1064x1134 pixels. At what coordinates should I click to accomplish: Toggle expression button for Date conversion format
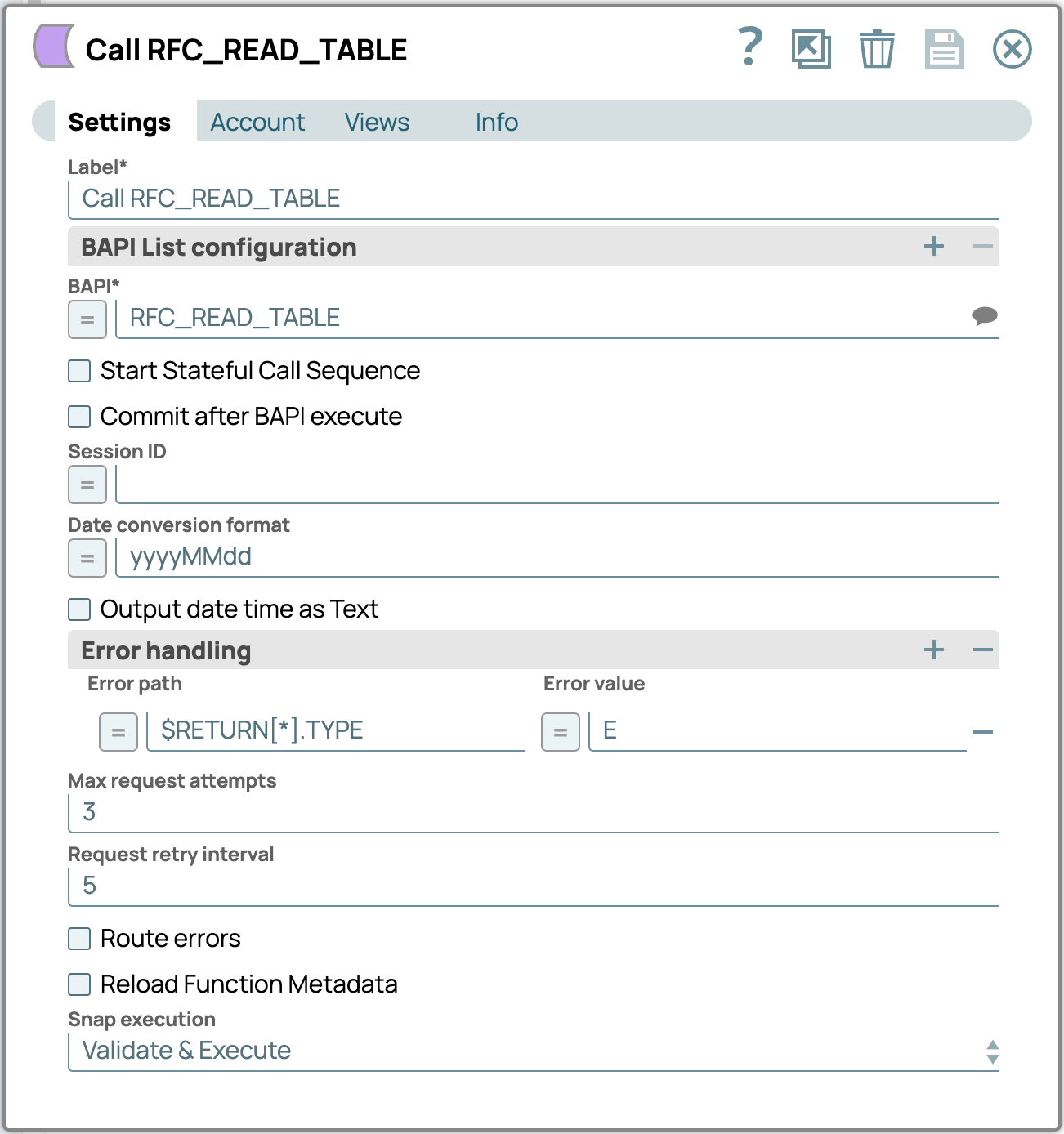click(x=87, y=558)
